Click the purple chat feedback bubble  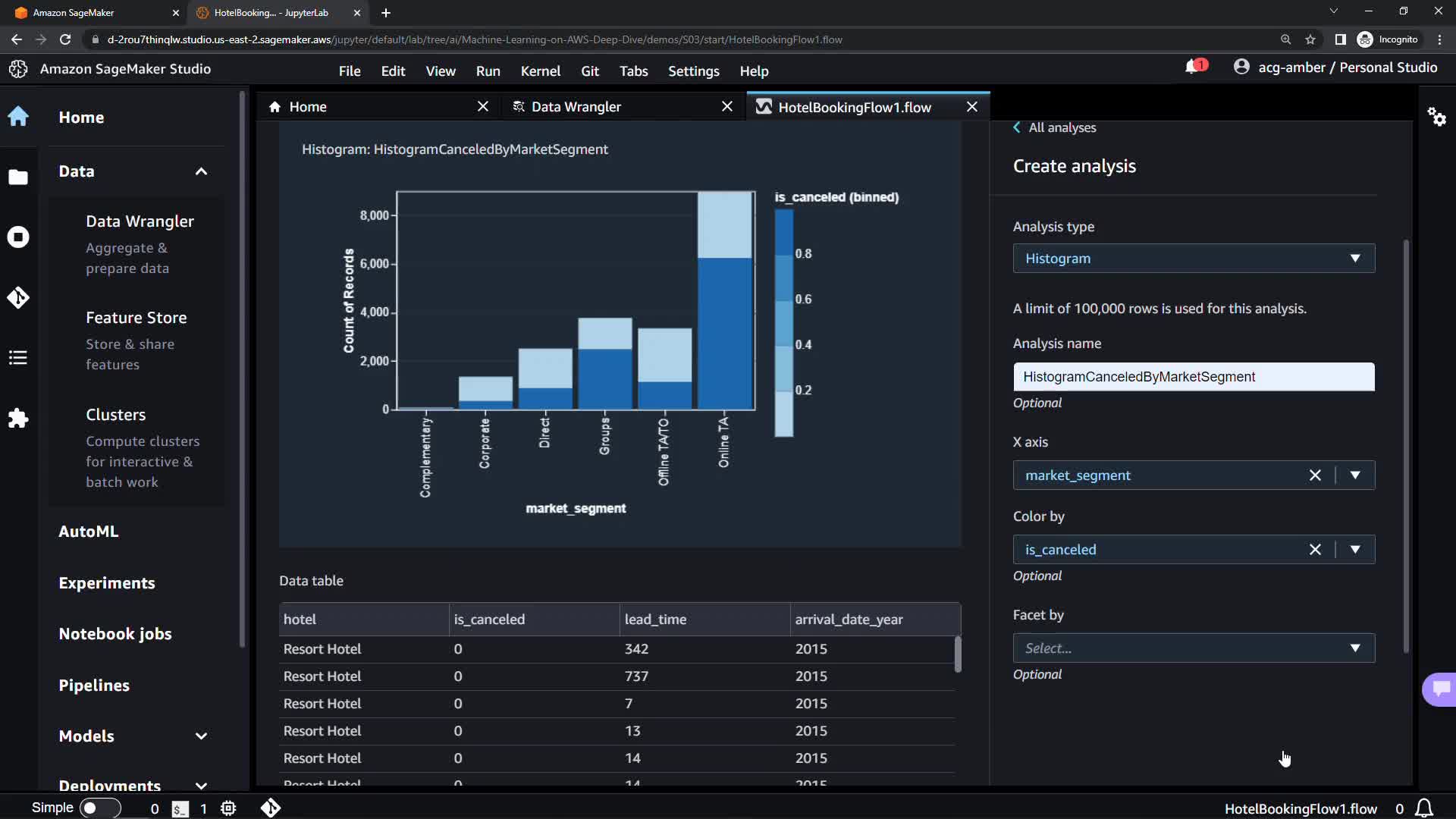(x=1440, y=689)
